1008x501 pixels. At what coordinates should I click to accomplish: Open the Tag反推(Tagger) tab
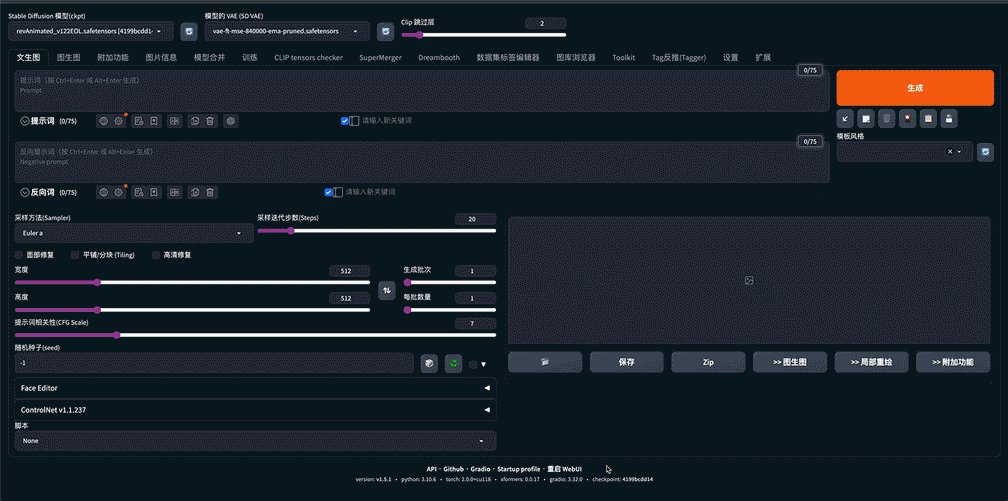(x=679, y=57)
